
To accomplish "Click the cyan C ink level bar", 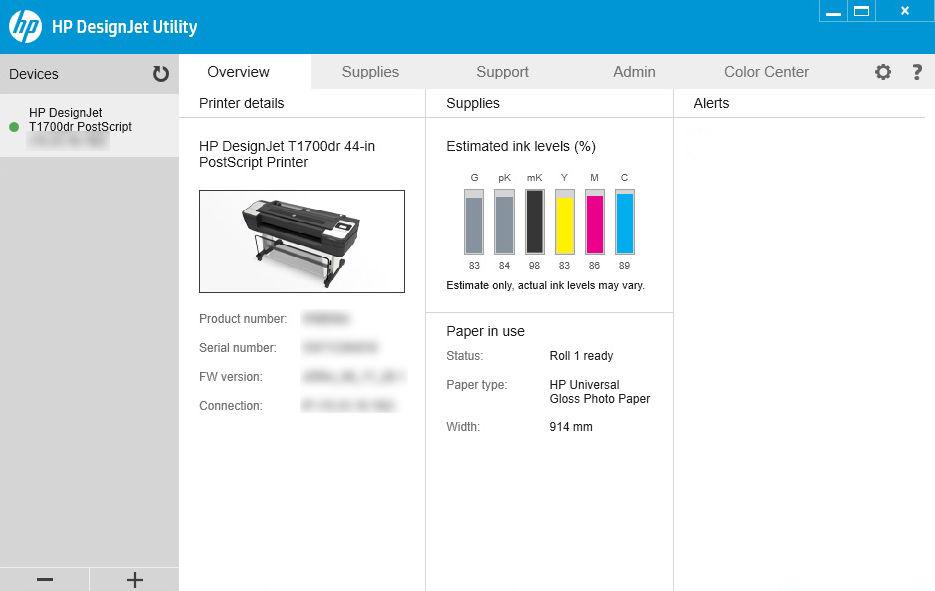I will coord(625,222).
